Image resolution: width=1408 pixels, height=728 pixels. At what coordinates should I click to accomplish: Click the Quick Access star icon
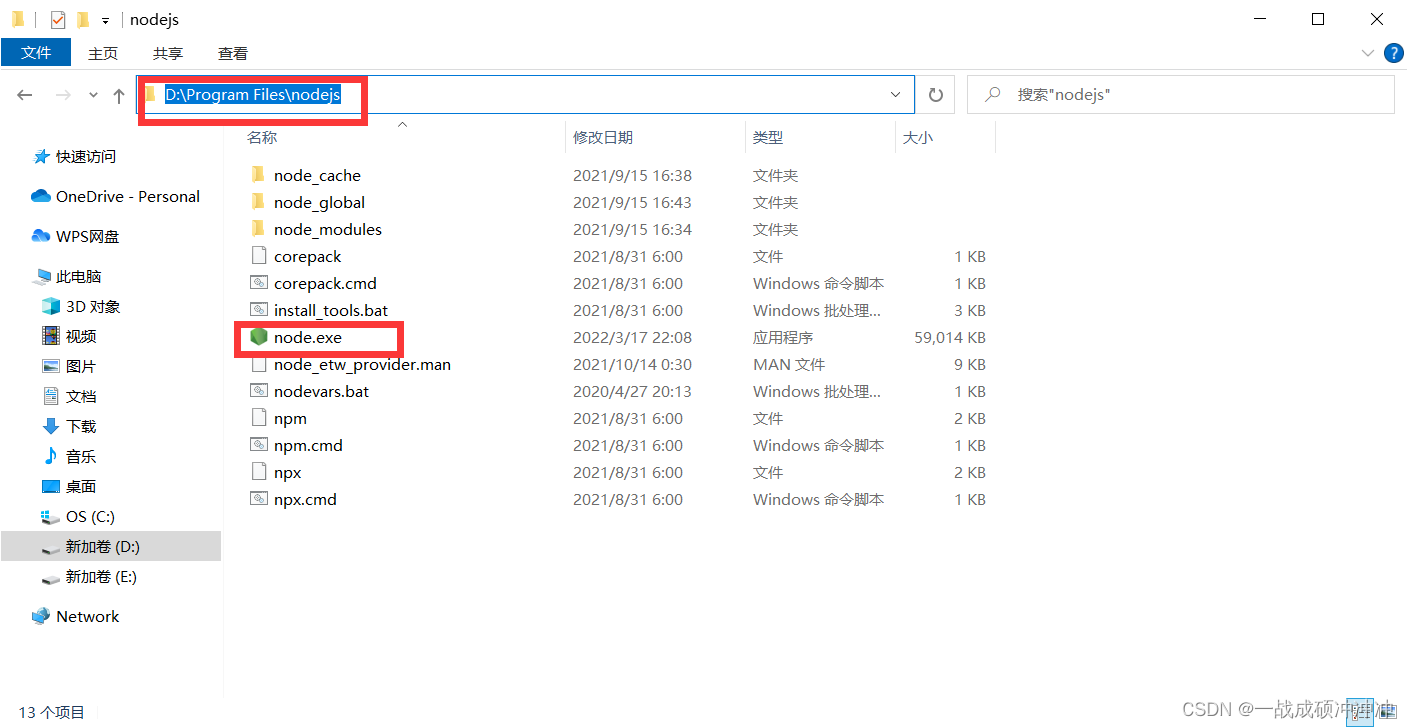pos(41,157)
